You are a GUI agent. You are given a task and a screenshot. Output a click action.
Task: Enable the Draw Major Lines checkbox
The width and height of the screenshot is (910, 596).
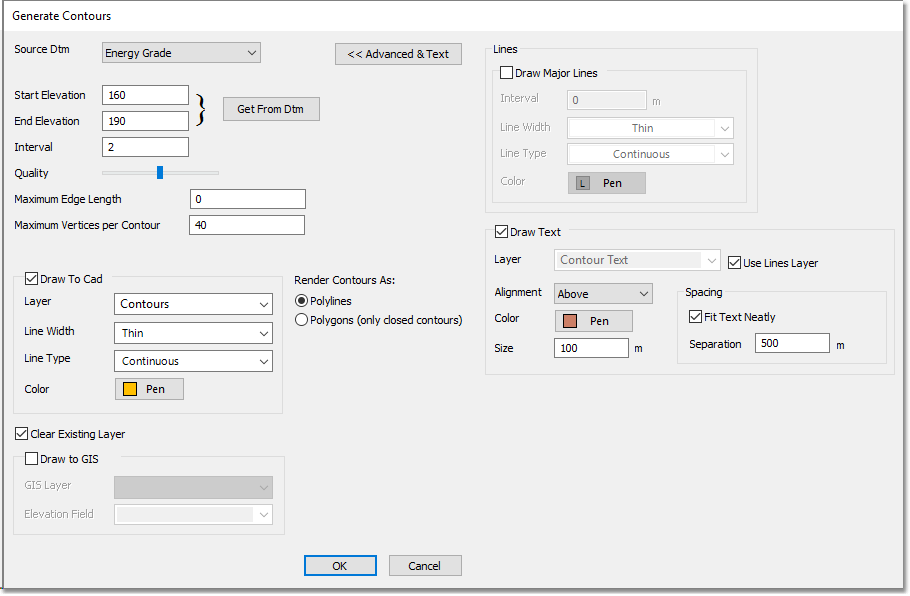(507, 73)
